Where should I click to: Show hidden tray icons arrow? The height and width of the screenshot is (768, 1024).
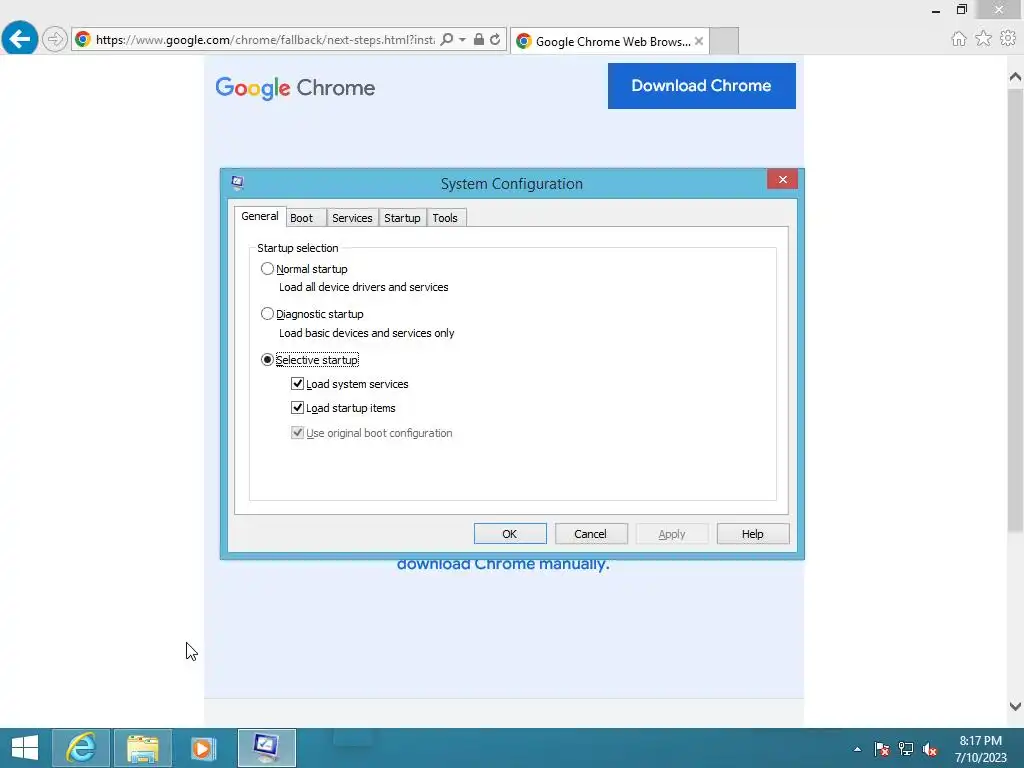tap(857, 749)
